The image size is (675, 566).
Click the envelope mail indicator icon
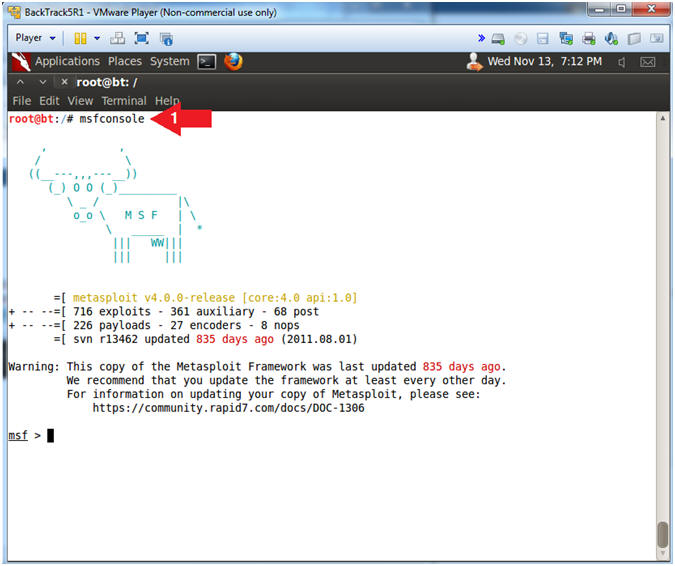tap(647, 62)
